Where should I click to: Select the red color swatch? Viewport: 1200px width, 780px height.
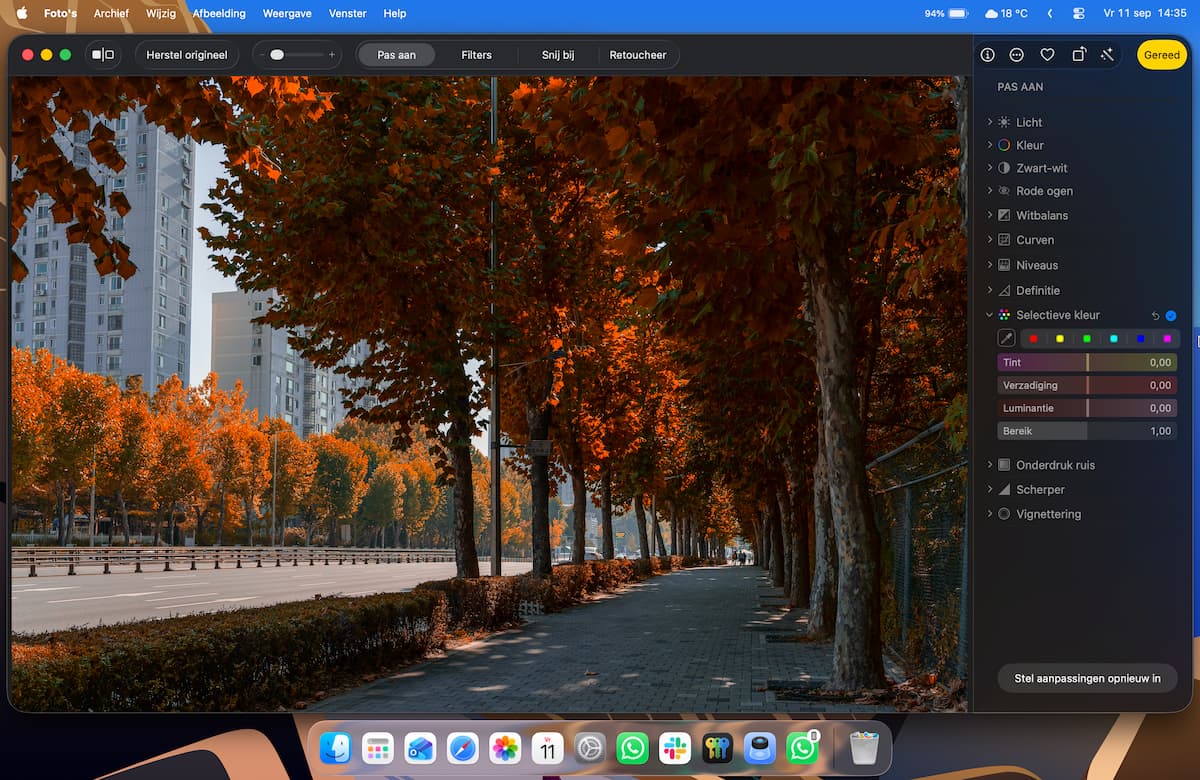point(1033,339)
